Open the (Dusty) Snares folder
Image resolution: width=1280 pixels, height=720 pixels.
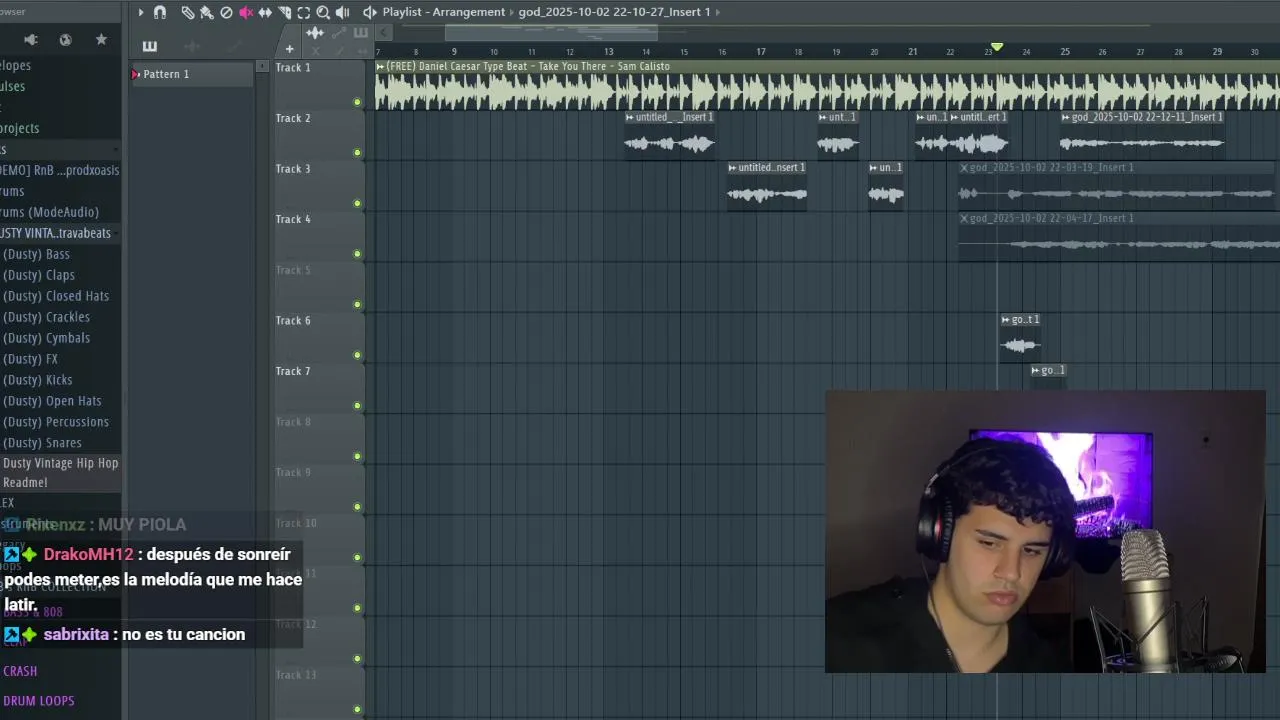point(42,443)
